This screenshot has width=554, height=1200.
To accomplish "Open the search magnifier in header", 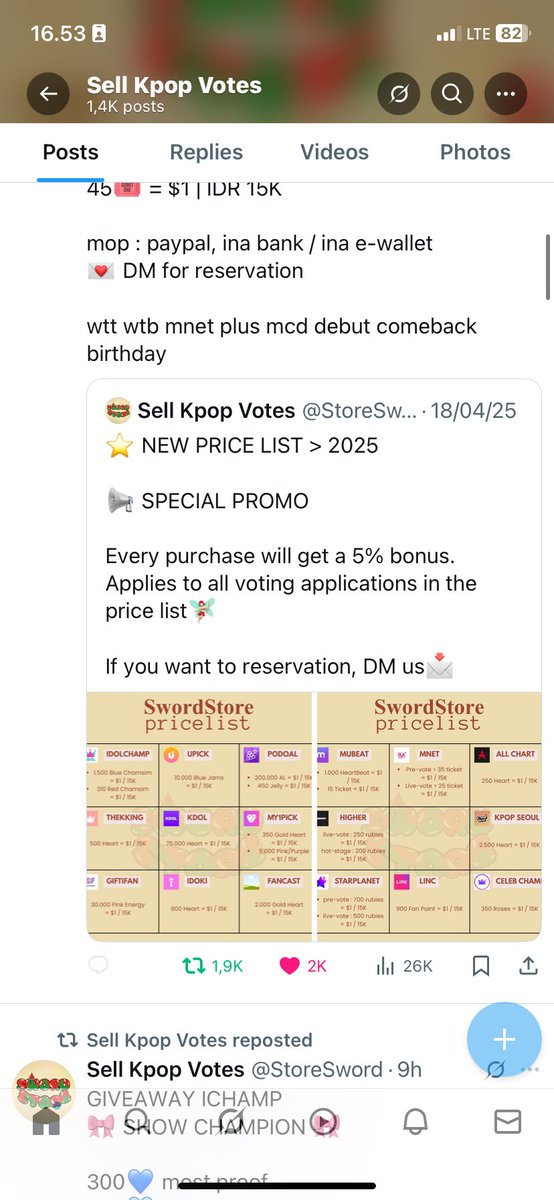I will [451, 94].
